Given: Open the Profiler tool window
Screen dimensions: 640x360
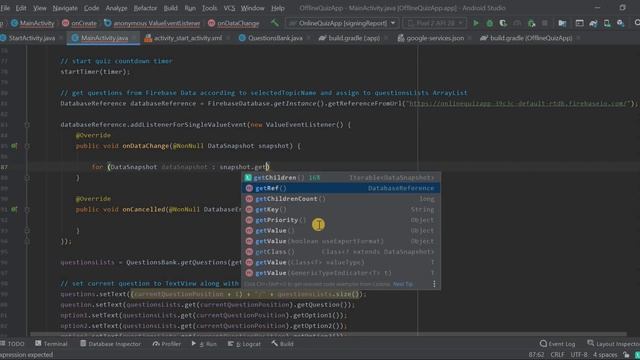Looking at the screenshot, I should [167, 344].
